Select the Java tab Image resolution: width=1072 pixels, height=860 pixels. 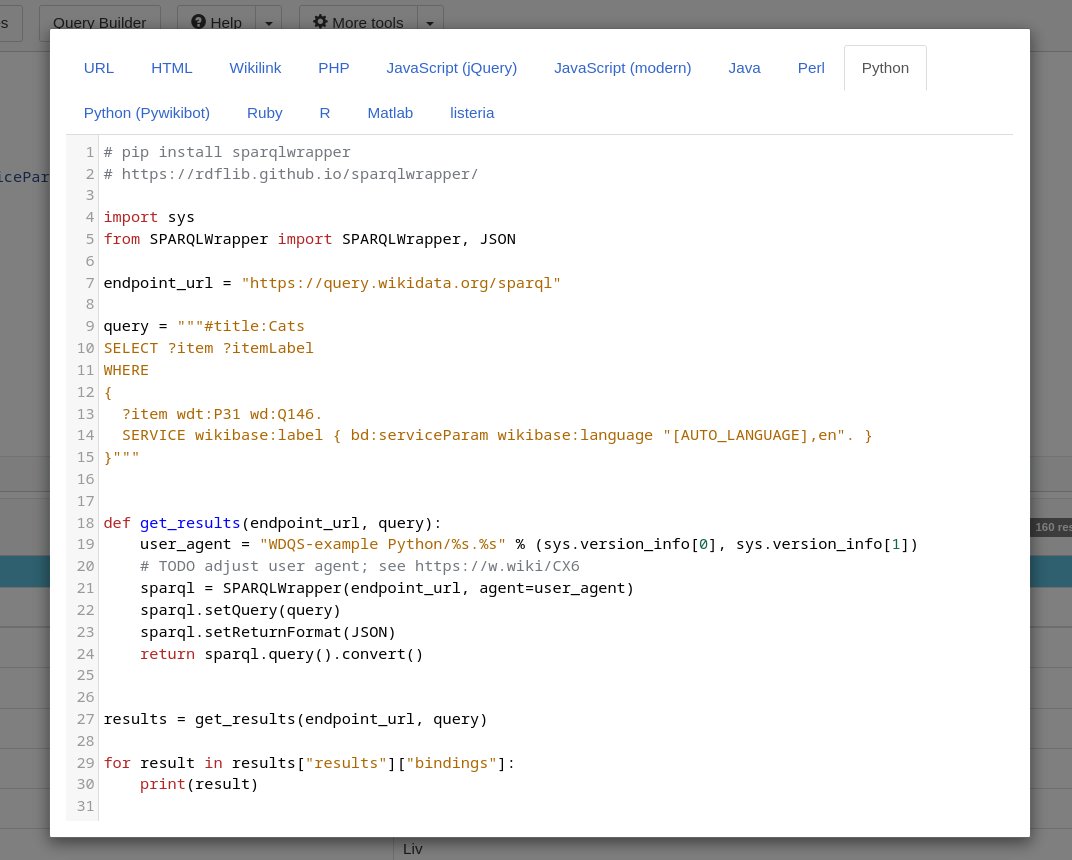pos(745,68)
